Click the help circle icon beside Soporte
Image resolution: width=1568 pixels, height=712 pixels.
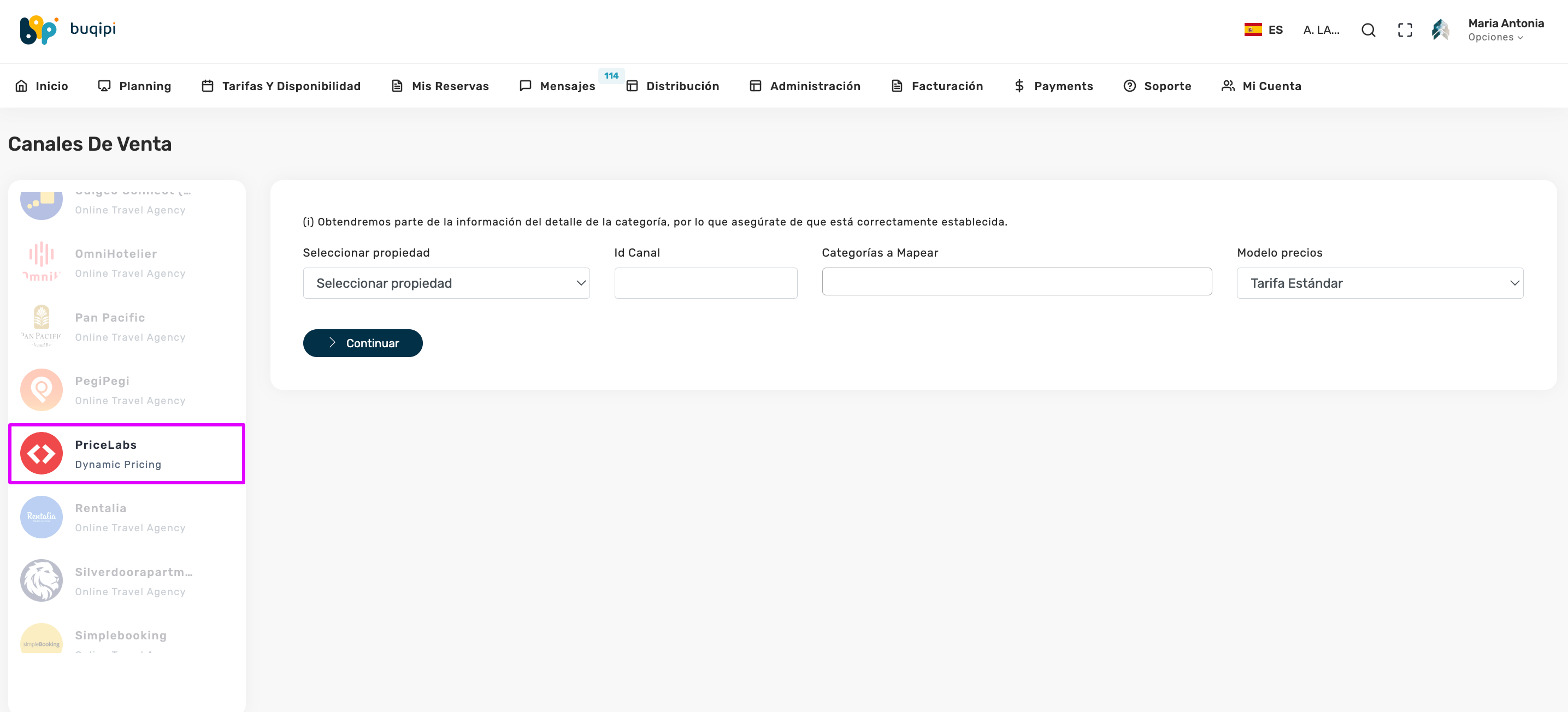pyautogui.click(x=1129, y=86)
